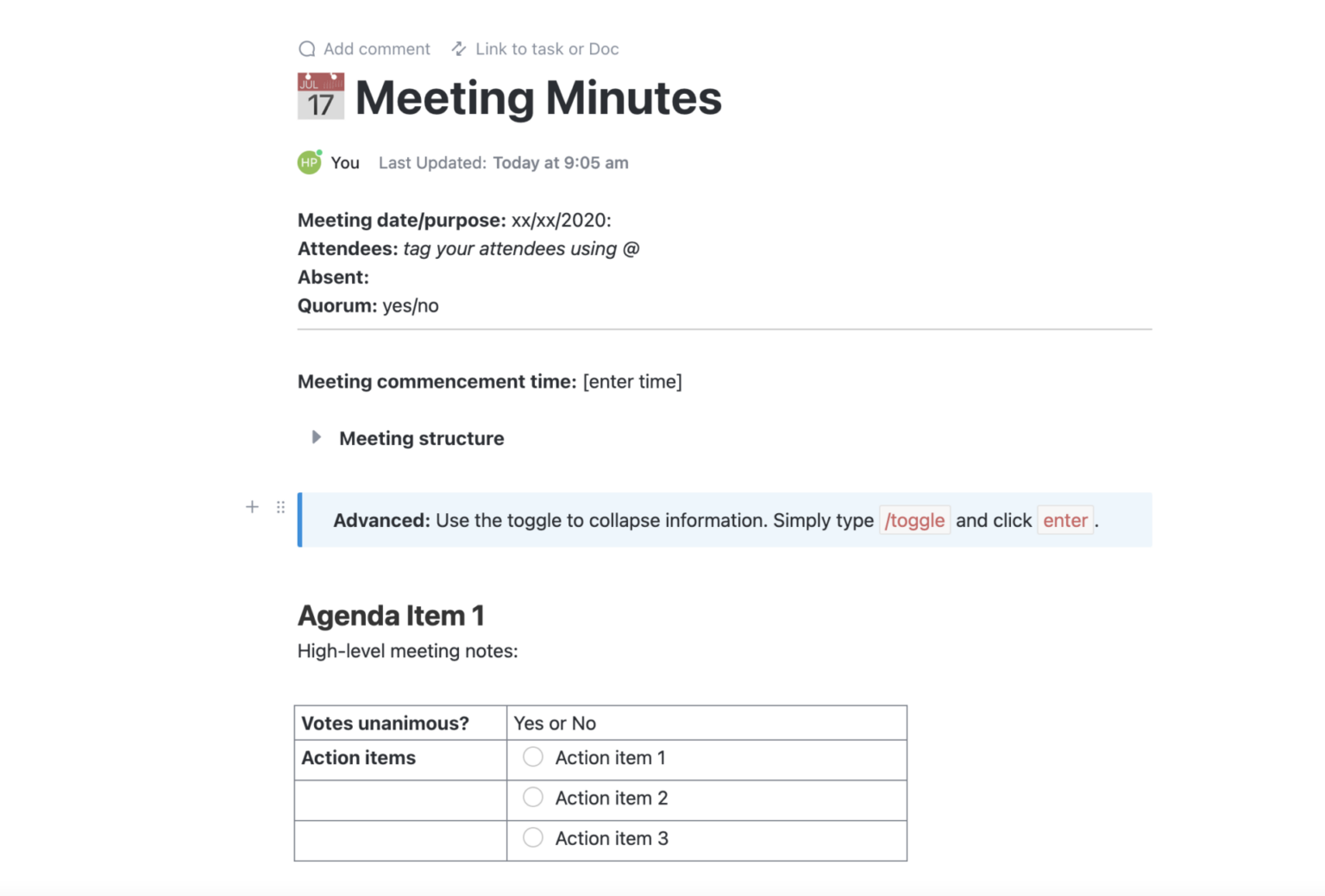Screen dimensions: 1325x896
Task: Select the Action item 3 radio button
Action: (x=532, y=836)
